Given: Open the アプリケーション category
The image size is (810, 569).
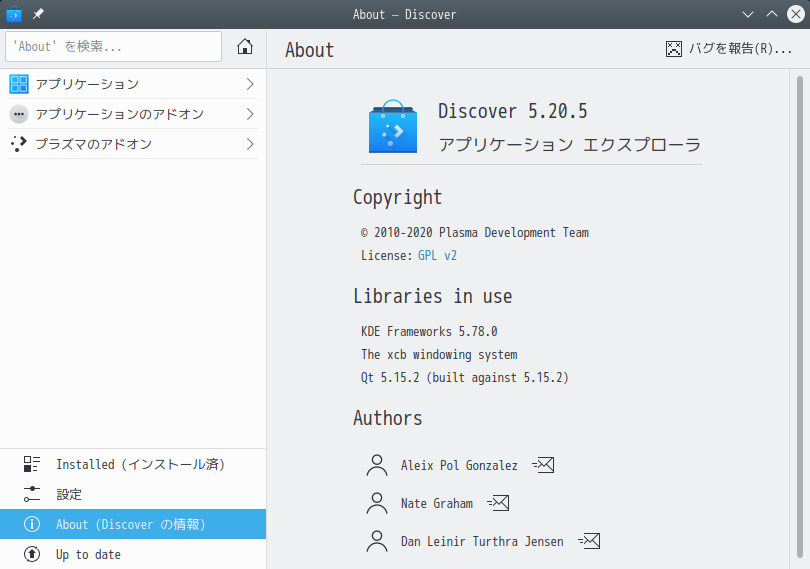Looking at the screenshot, I should [x=133, y=84].
